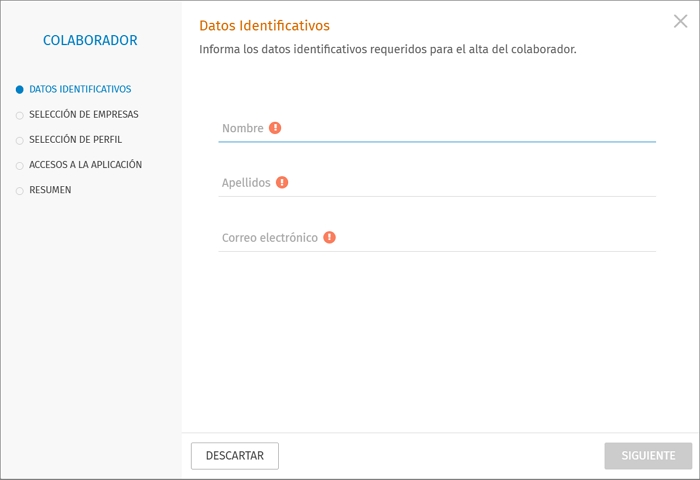Click the blue bullet beside Datos Identificativos
The height and width of the screenshot is (480, 700).
pyautogui.click(x=20, y=90)
